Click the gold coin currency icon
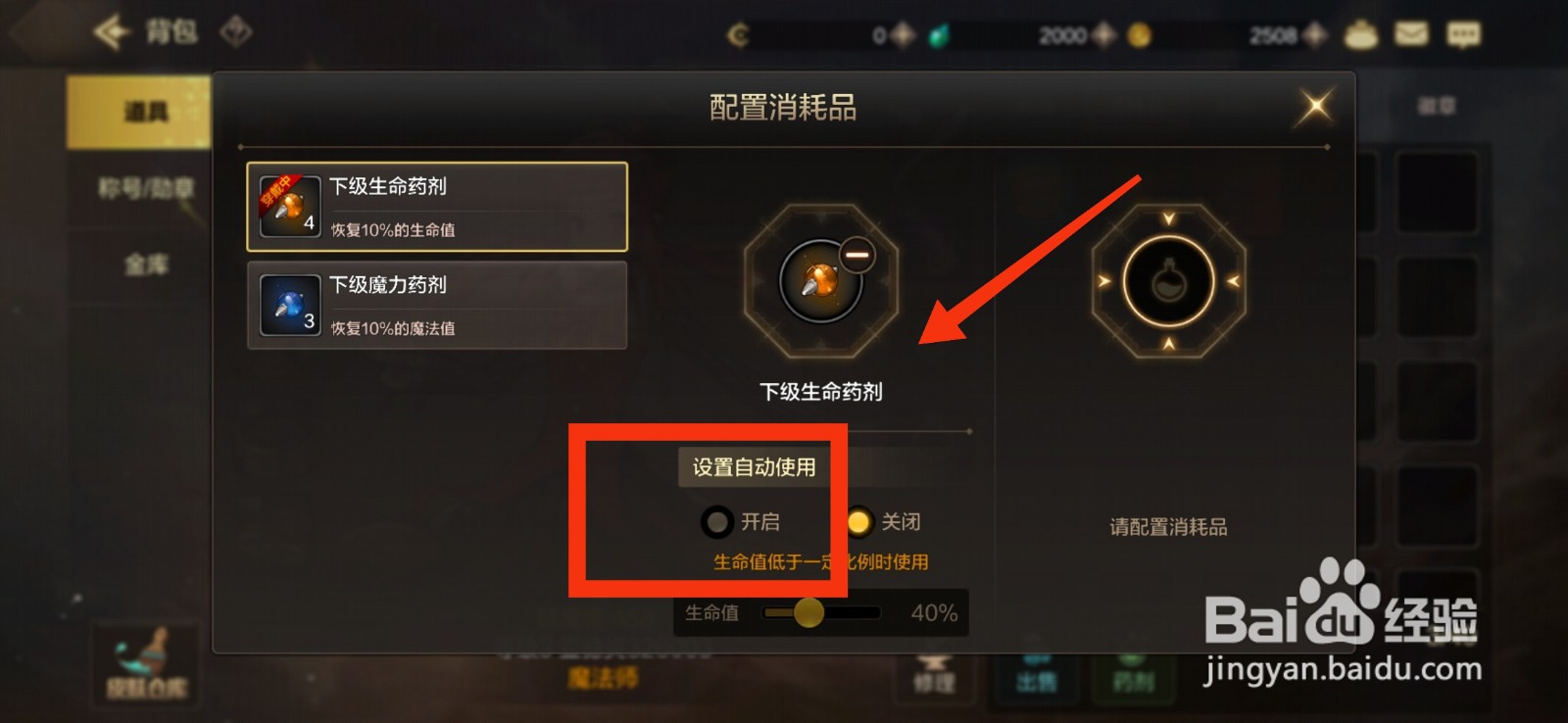 [x=1139, y=35]
